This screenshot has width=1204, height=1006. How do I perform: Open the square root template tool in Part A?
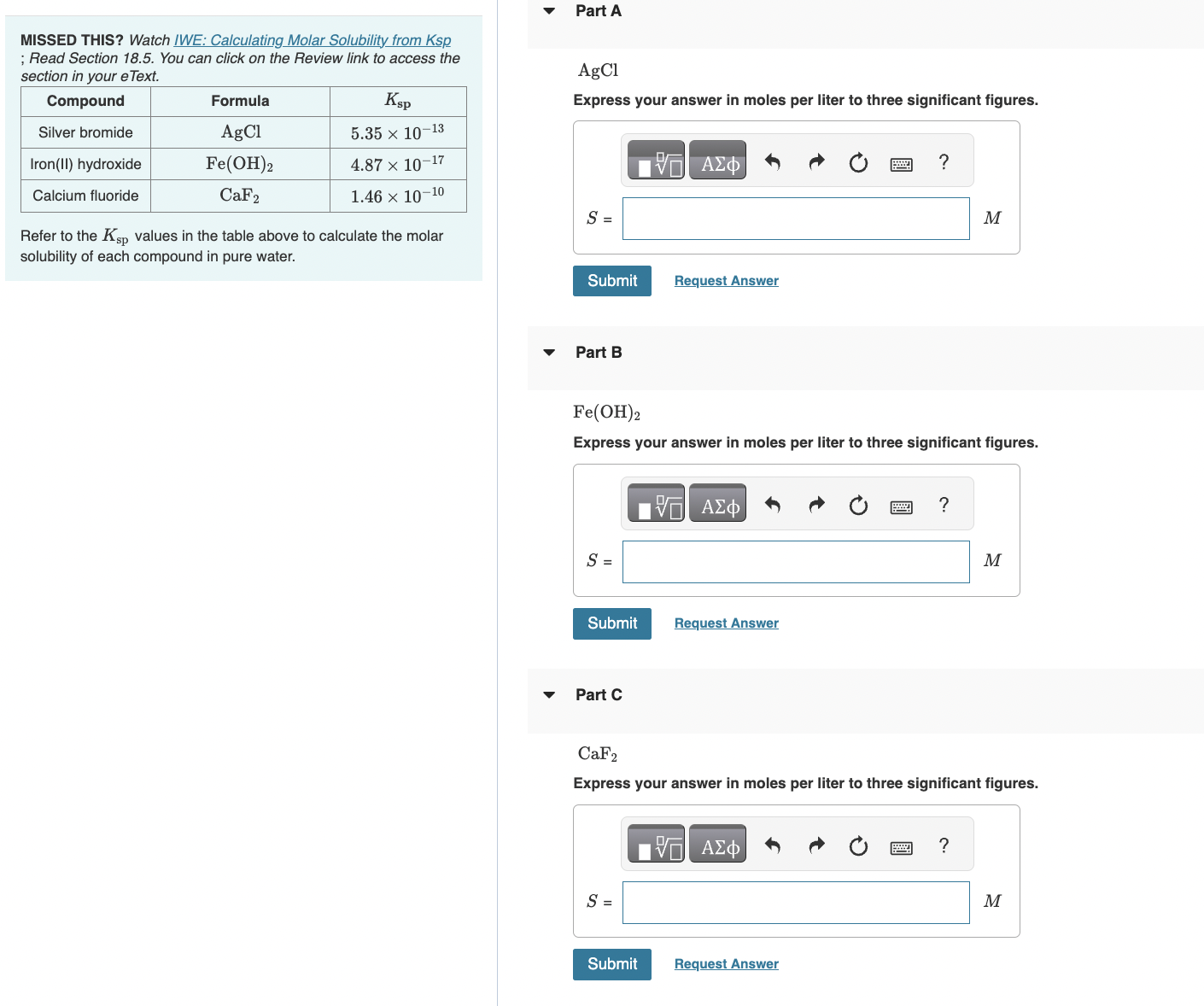coord(655,160)
